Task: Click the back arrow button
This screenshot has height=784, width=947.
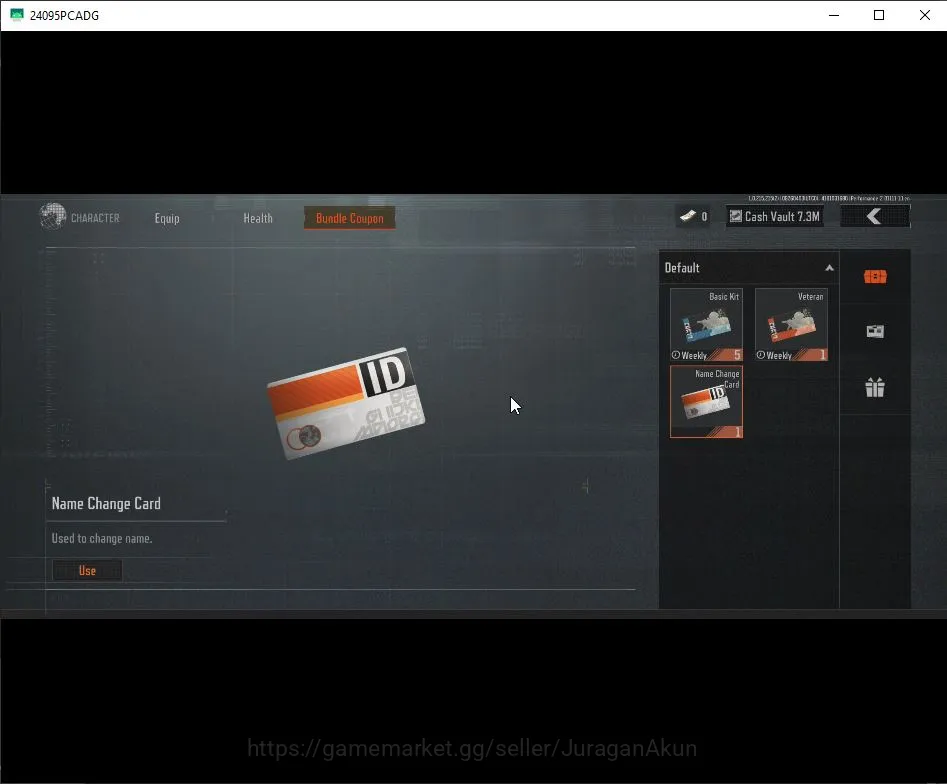Action: [875, 216]
